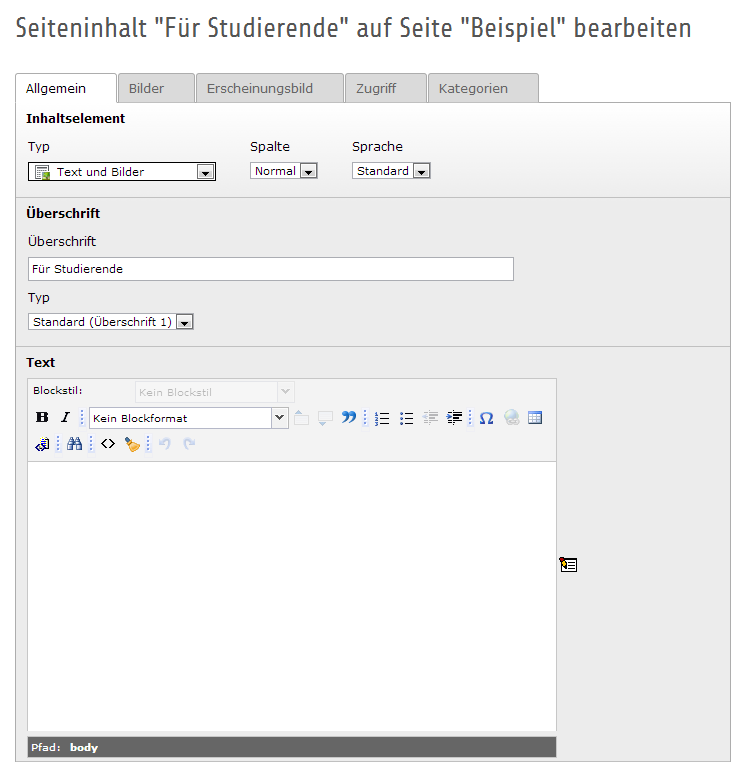
Task: Toggle bold formatting in the text editor
Action: [x=42, y=418]
